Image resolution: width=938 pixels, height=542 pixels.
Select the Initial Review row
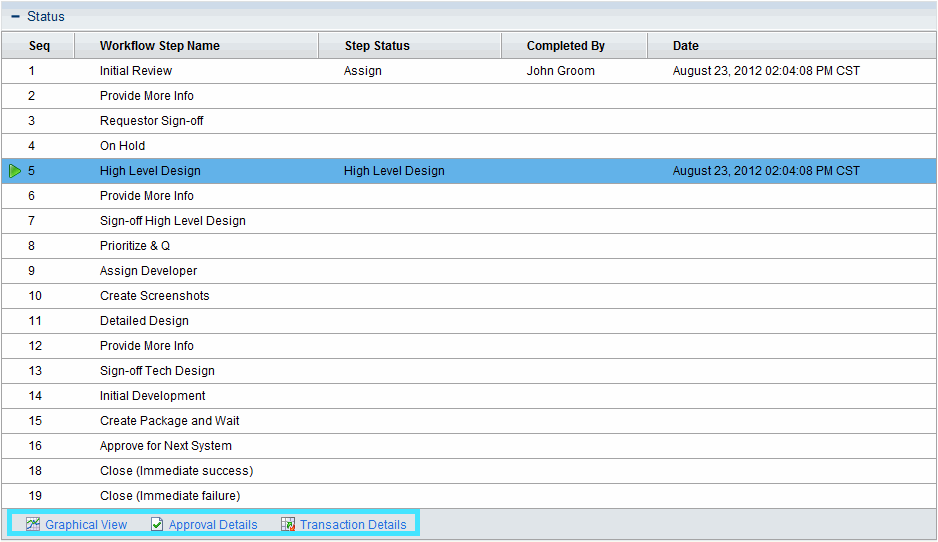[136, 71]
